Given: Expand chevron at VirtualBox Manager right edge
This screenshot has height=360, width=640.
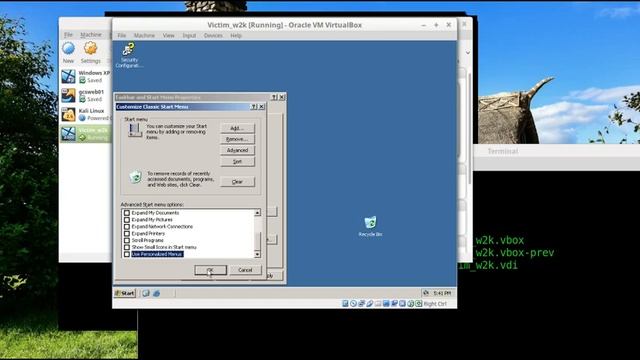Looking at the screenshot, I should click(x=468, y=53).
